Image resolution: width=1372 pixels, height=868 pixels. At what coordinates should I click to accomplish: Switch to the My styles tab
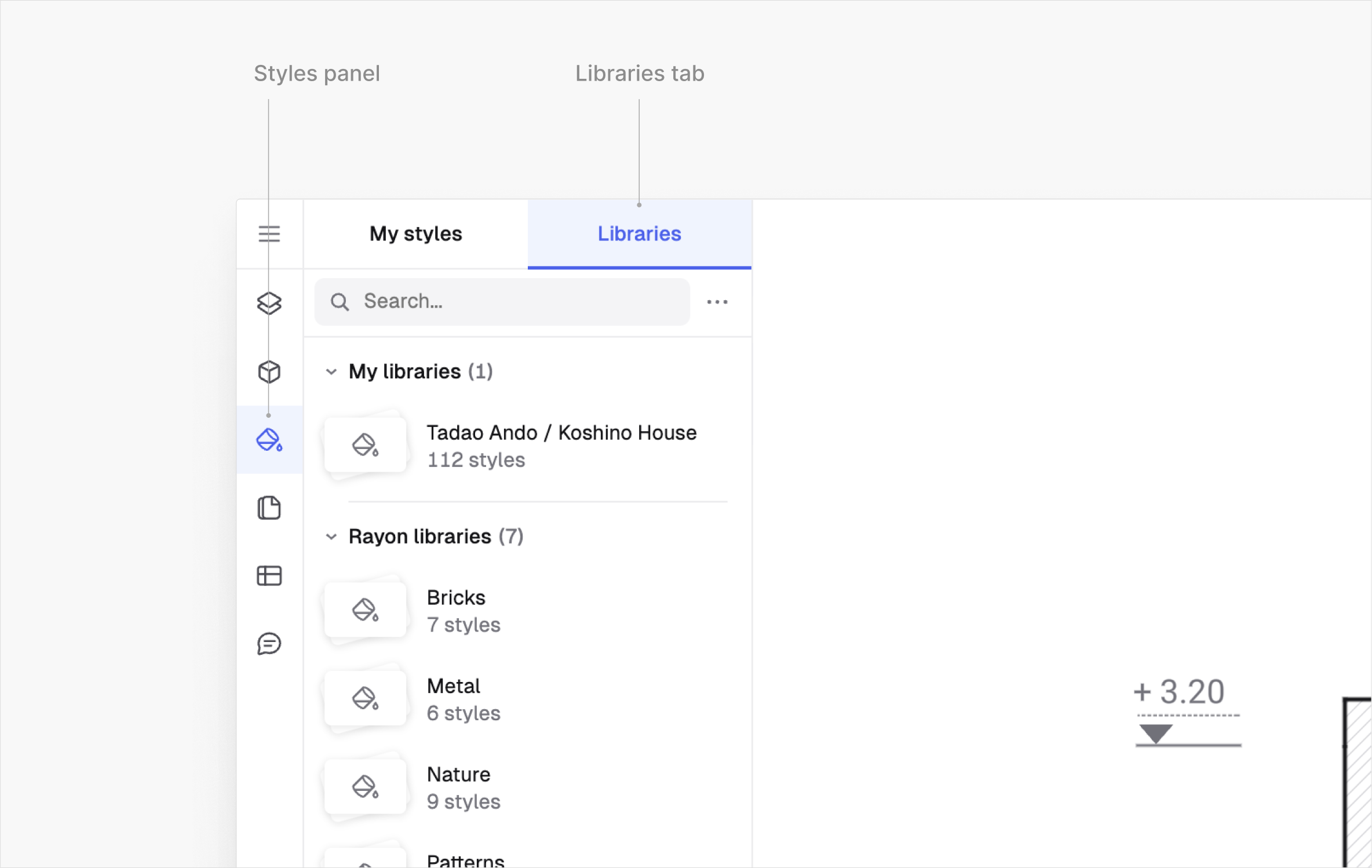(415, 234)
